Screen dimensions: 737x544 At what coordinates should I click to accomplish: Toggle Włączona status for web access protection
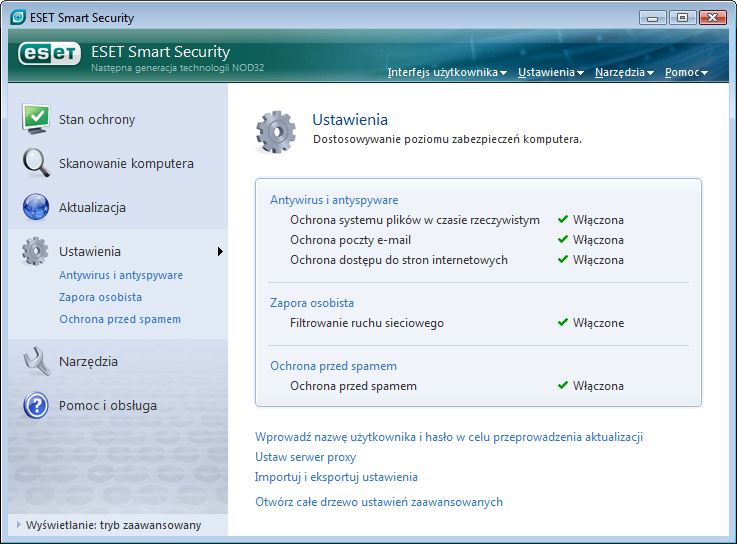598,260
